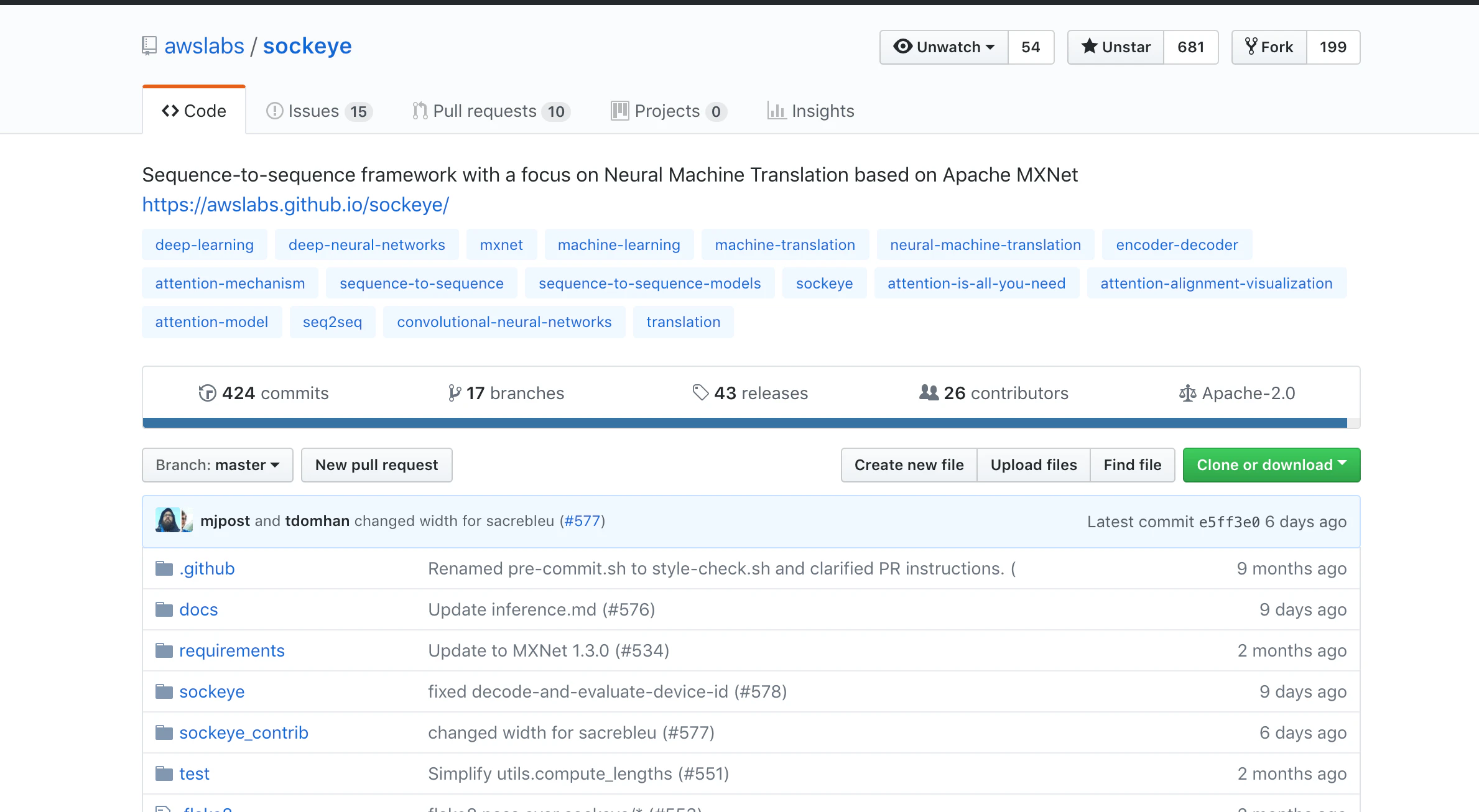Expand the Branch: master selector
1479x812 pixels.
[217, 465]
